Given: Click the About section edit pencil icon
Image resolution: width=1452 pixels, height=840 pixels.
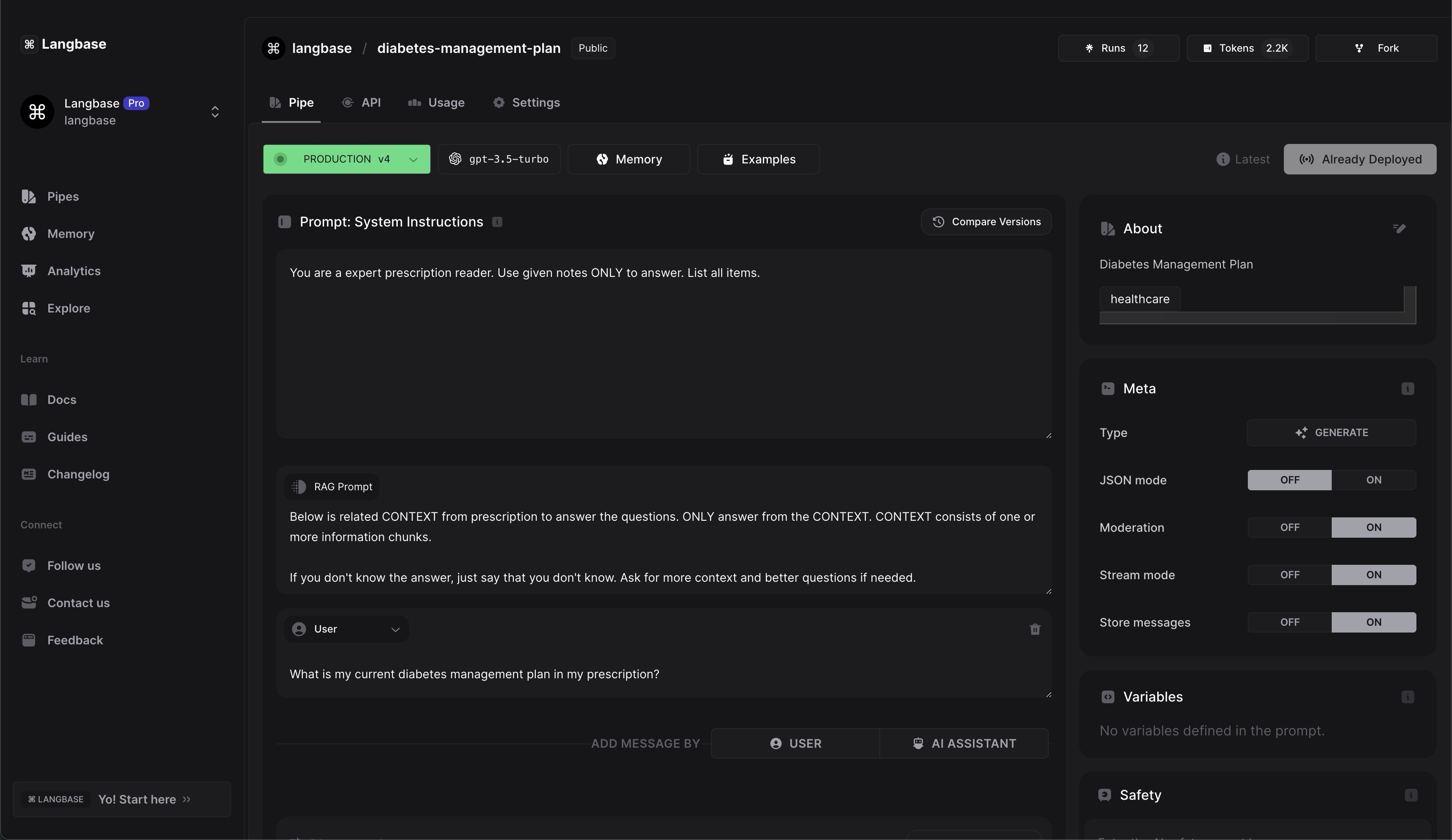Looking at the screenshot, I should 1399,229.
